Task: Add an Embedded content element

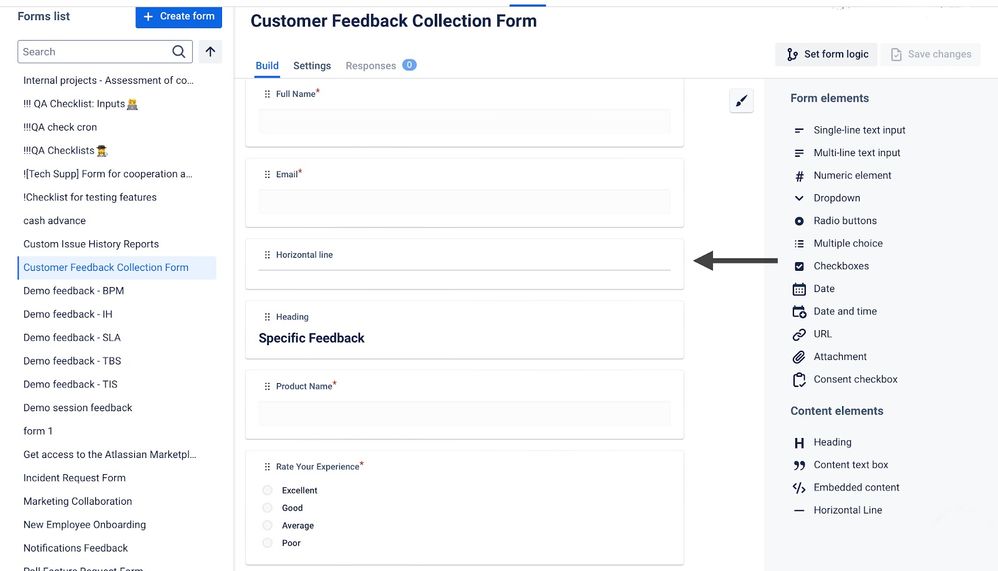Action: 846,488
